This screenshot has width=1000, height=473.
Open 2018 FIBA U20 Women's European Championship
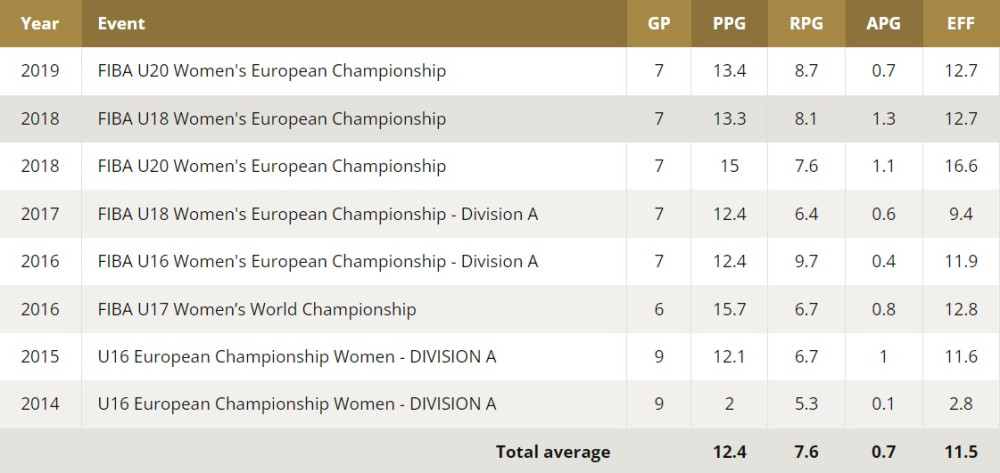(x=272, y=166)
